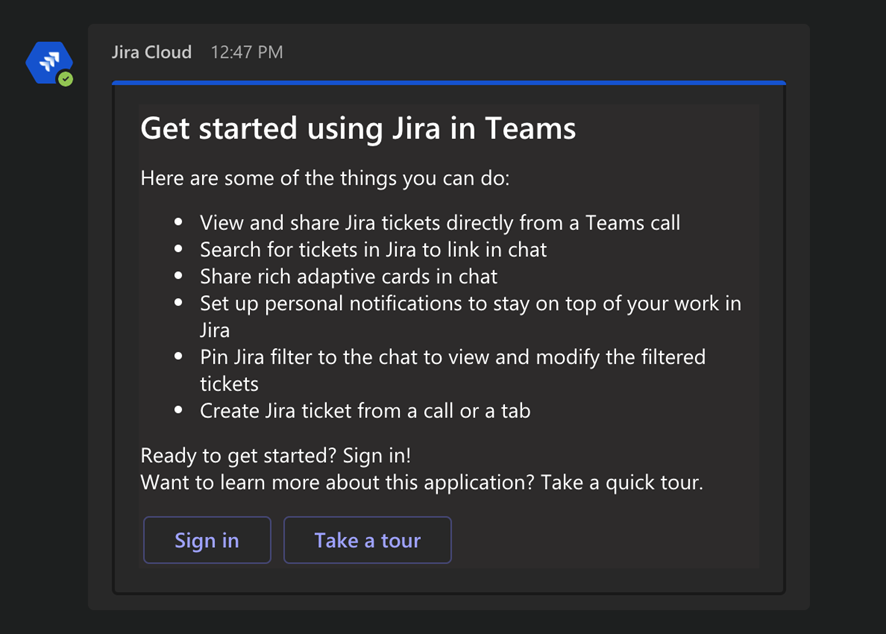Viewport: 886px width, 634px height.
Task: Click the 'Want to learn more' tour text
Action: (422, 483)
